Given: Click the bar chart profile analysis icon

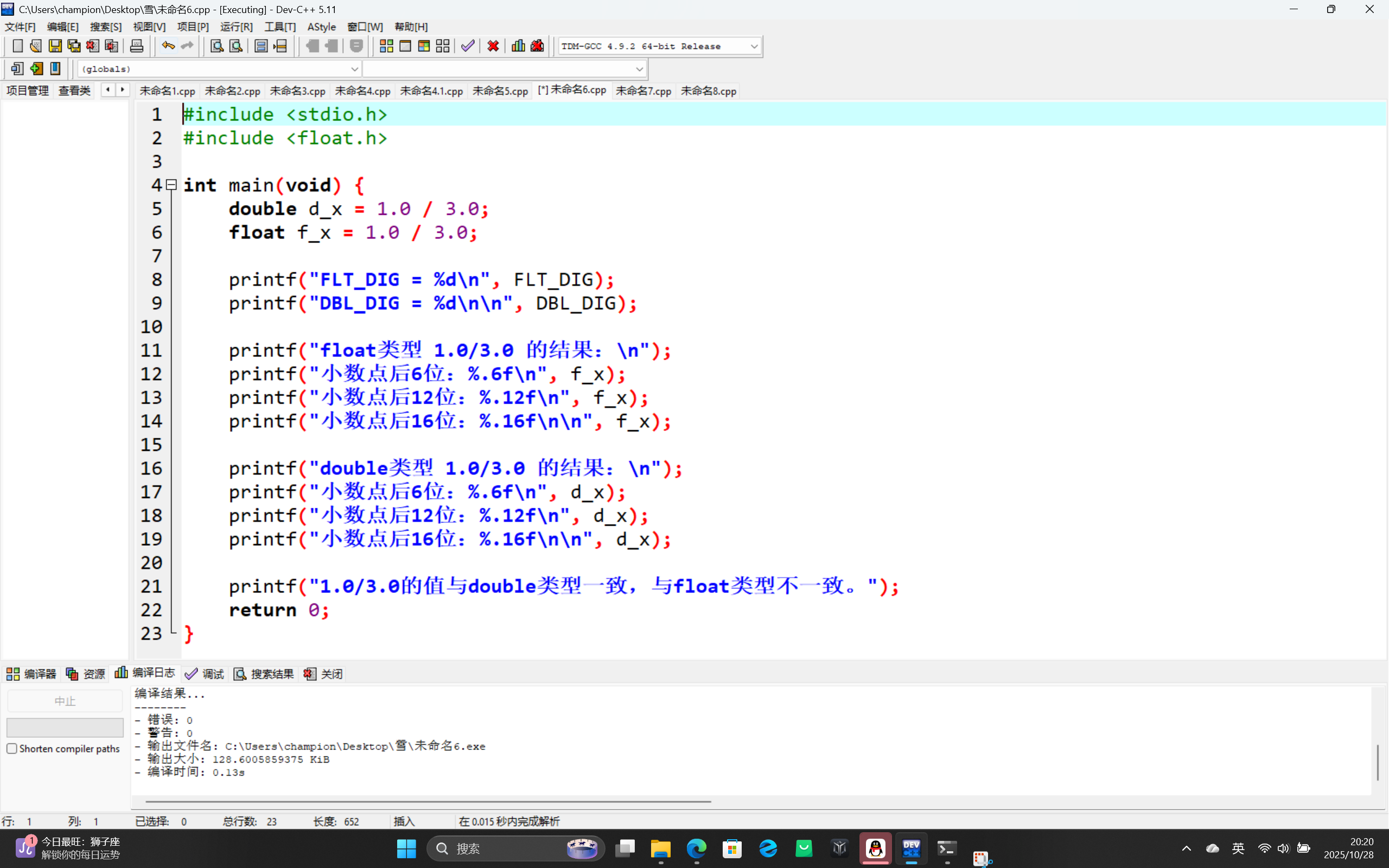Looking at the screenshot, I should point(518,46).
